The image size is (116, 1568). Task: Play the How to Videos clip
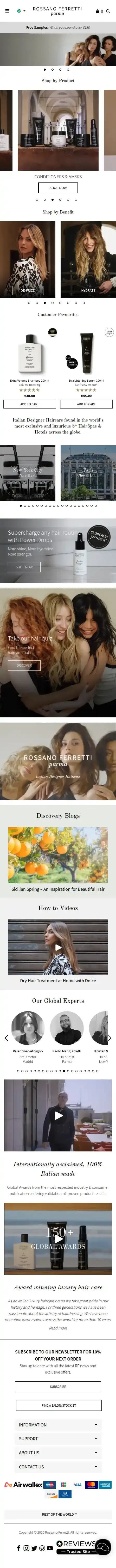click(x=58, y=947)
